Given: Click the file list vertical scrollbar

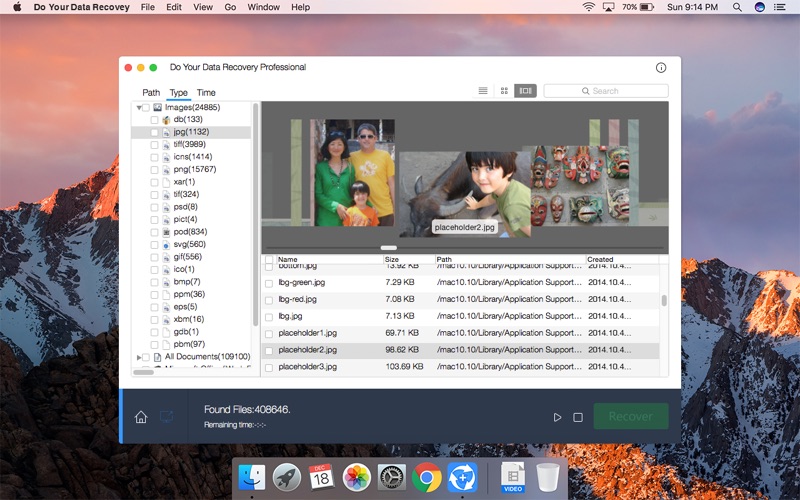Looking at the screenshot, I should (x=664, y=301).
